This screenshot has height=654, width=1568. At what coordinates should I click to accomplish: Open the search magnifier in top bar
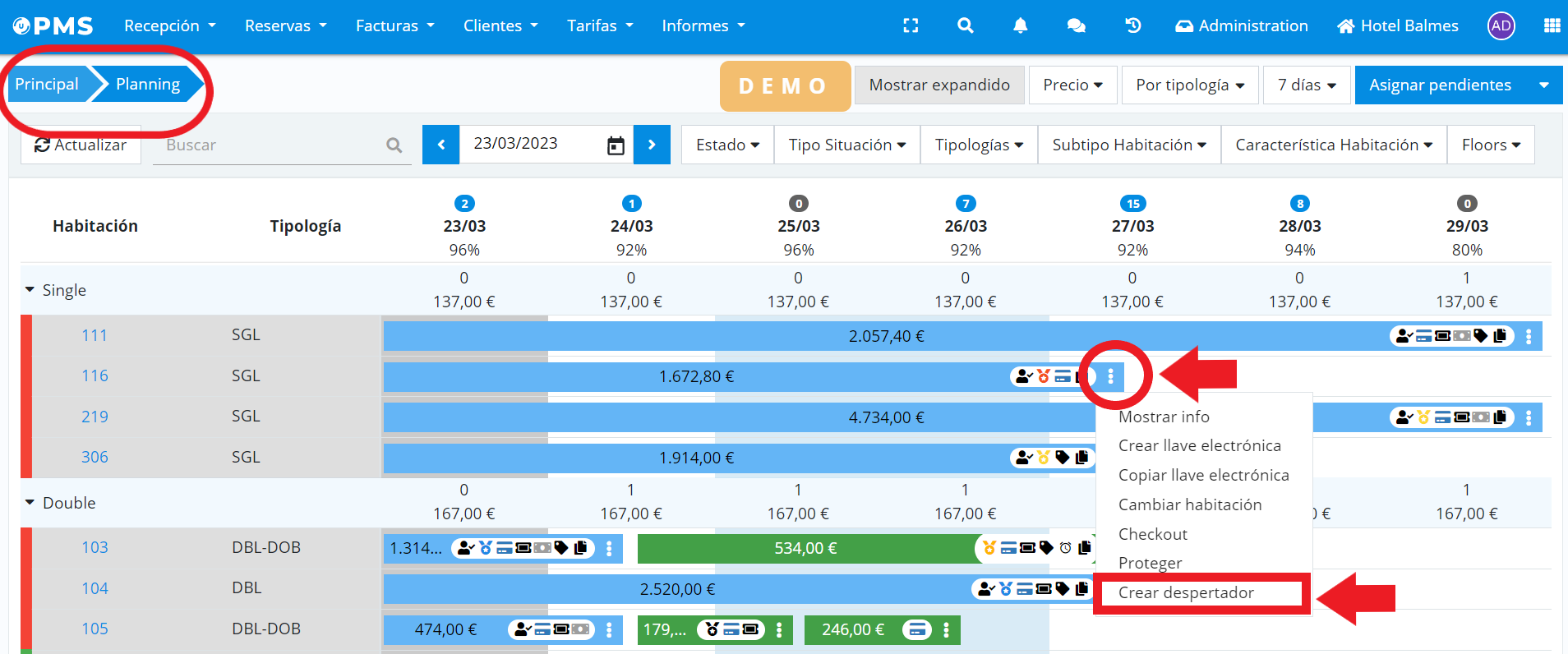tap(966, 25)
